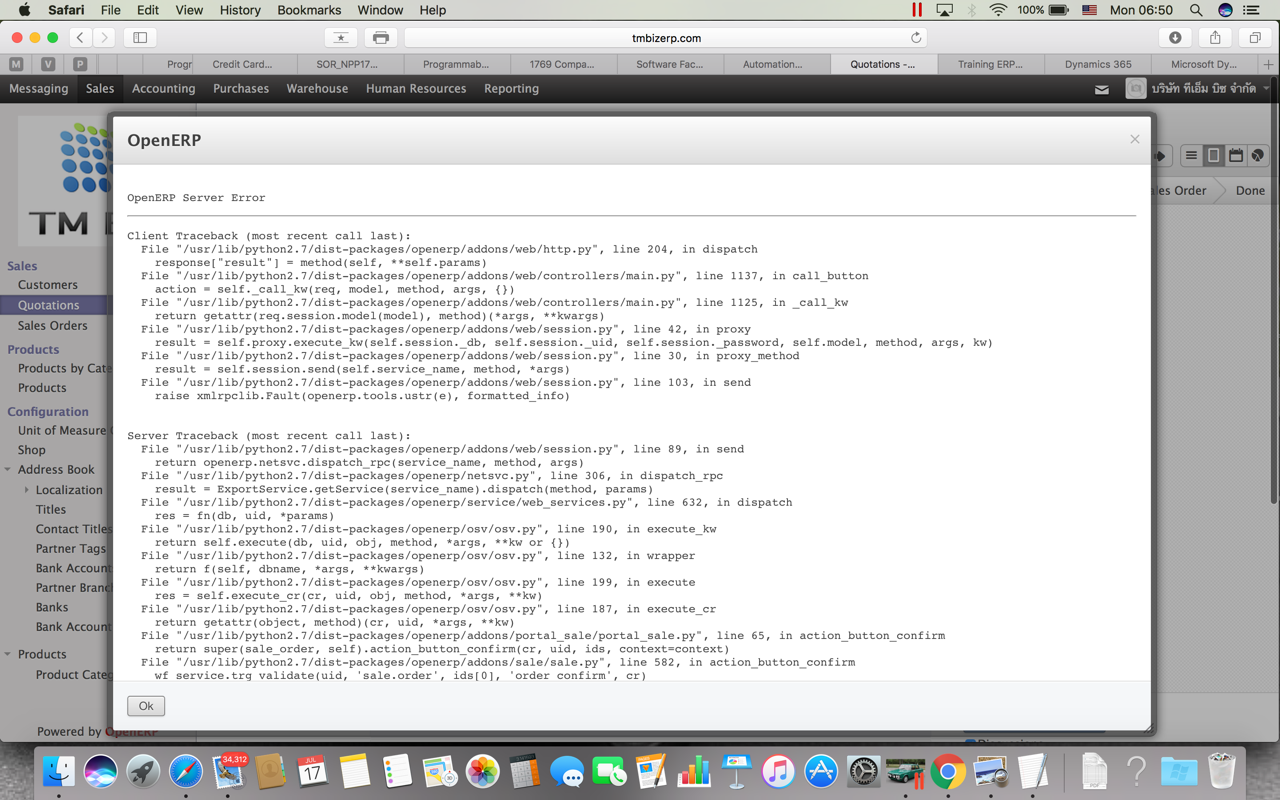The width and height of the screenshot is (1280, 800).
Task: Switch to the Dynamics 365 tab
Action: point(1097,62)
